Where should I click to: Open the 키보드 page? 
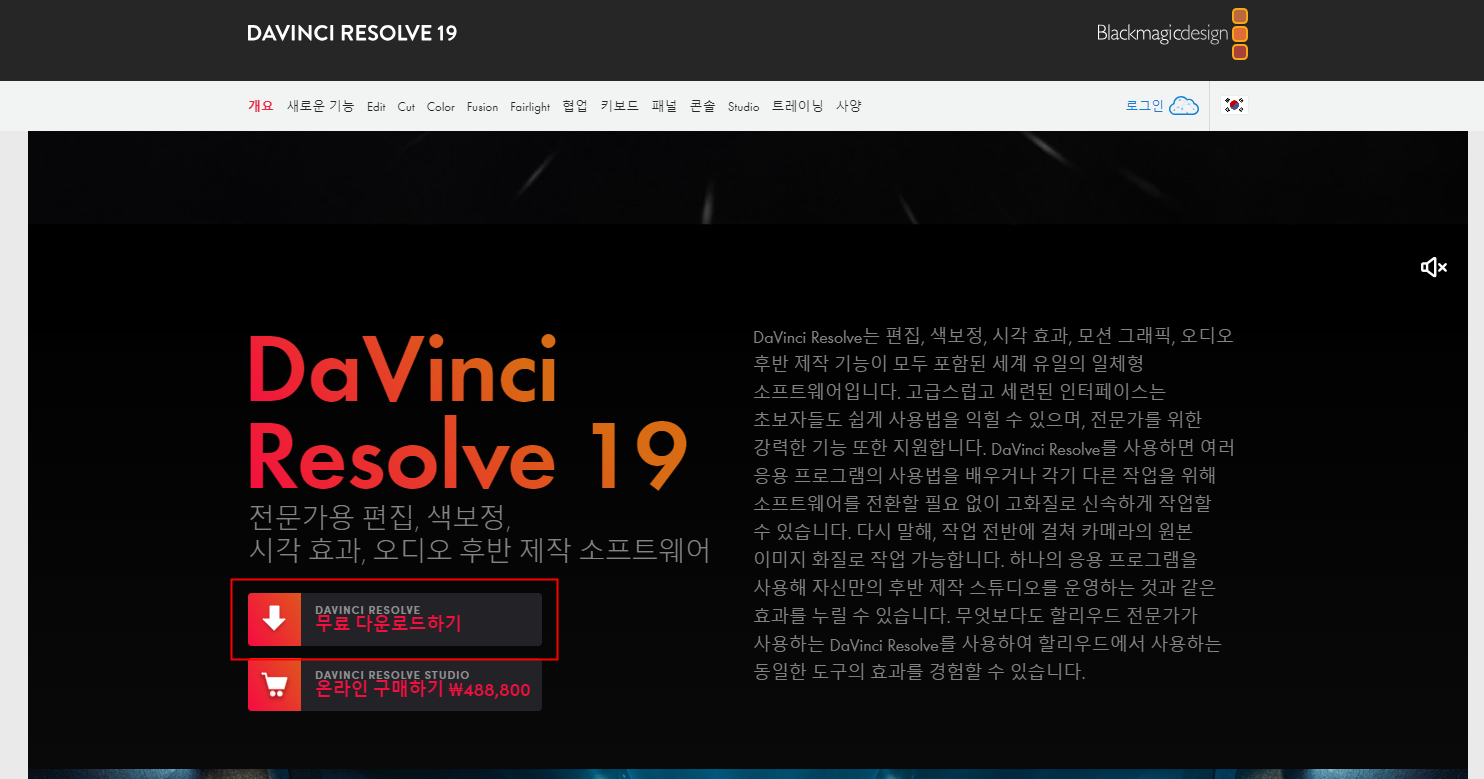click(619, 106)
